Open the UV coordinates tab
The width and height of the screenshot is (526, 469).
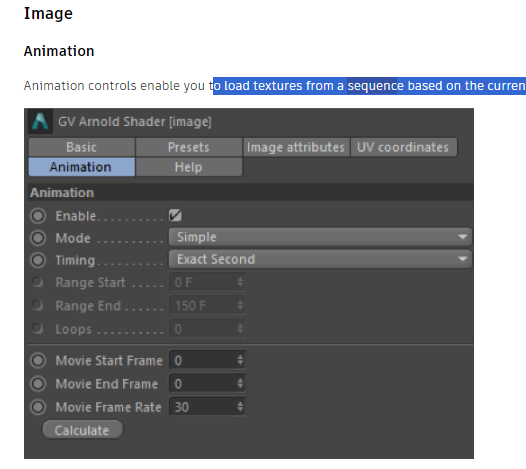(403, 147)
